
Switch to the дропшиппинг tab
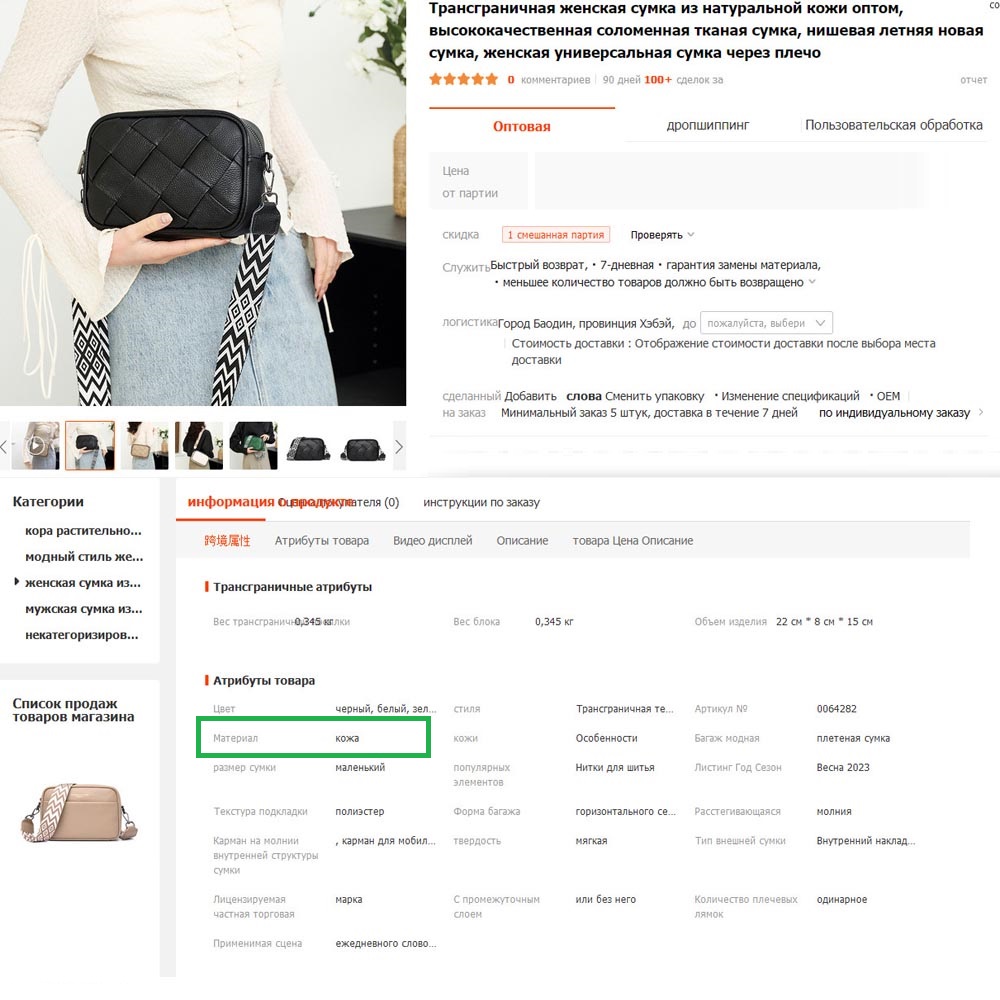tap(707, 125)
